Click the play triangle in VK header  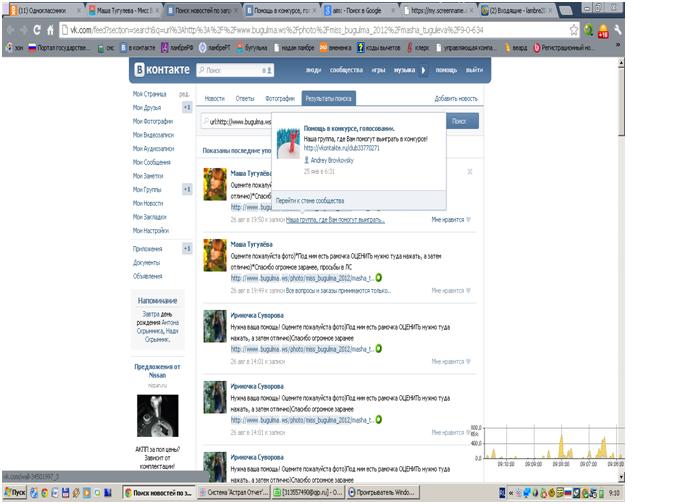coord(424,70)
